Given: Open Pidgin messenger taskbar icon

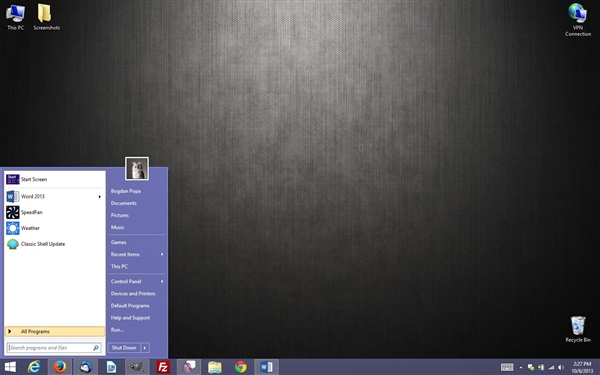Looking at the screenshot, I should click(189, 367).
